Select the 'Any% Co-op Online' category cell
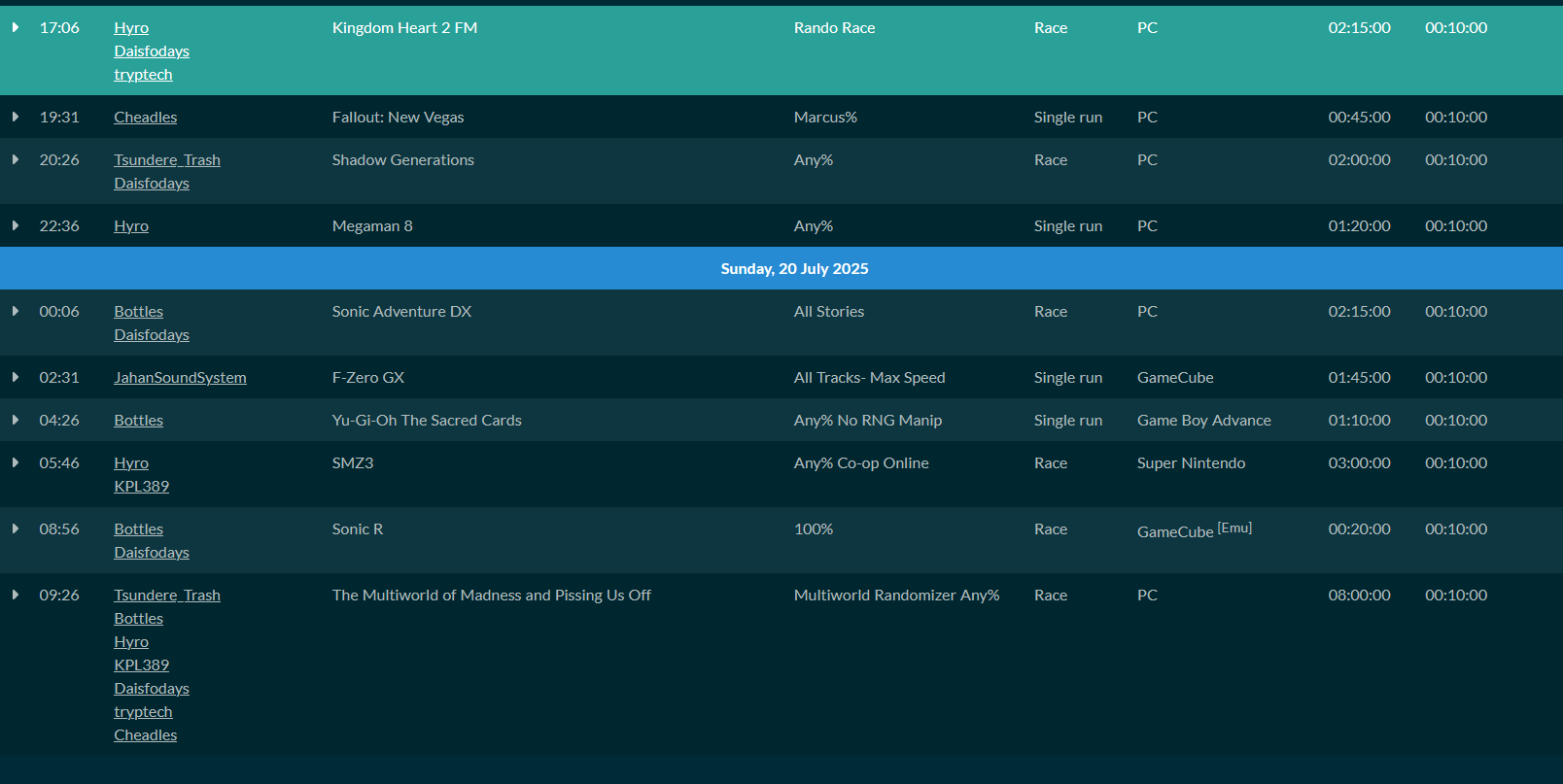This screenshot has width=1563, height=784. (x=861, y=463)
